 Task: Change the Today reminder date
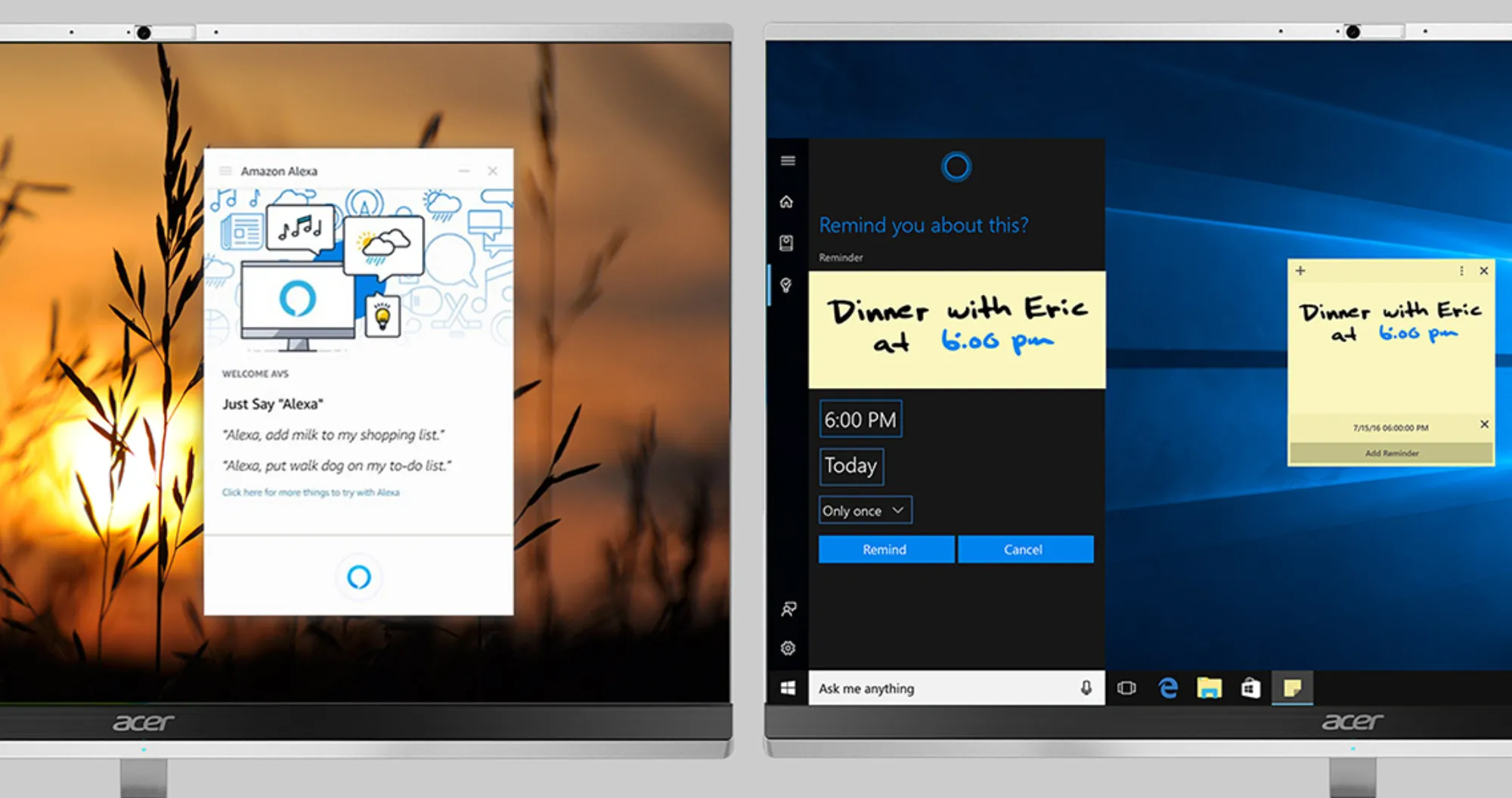coord(851,466)
